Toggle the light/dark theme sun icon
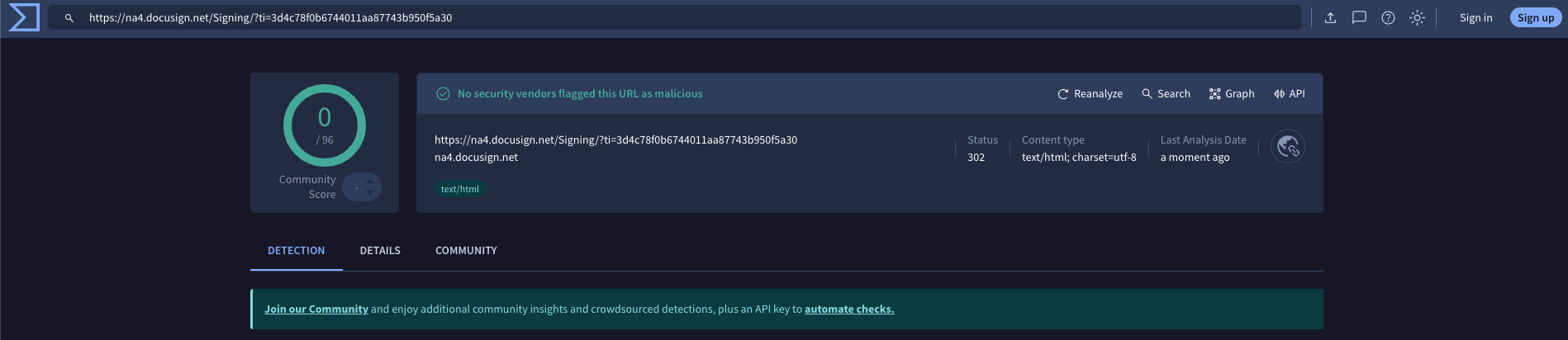This screenshot has height=340, width=1568. pos(1417,17)
